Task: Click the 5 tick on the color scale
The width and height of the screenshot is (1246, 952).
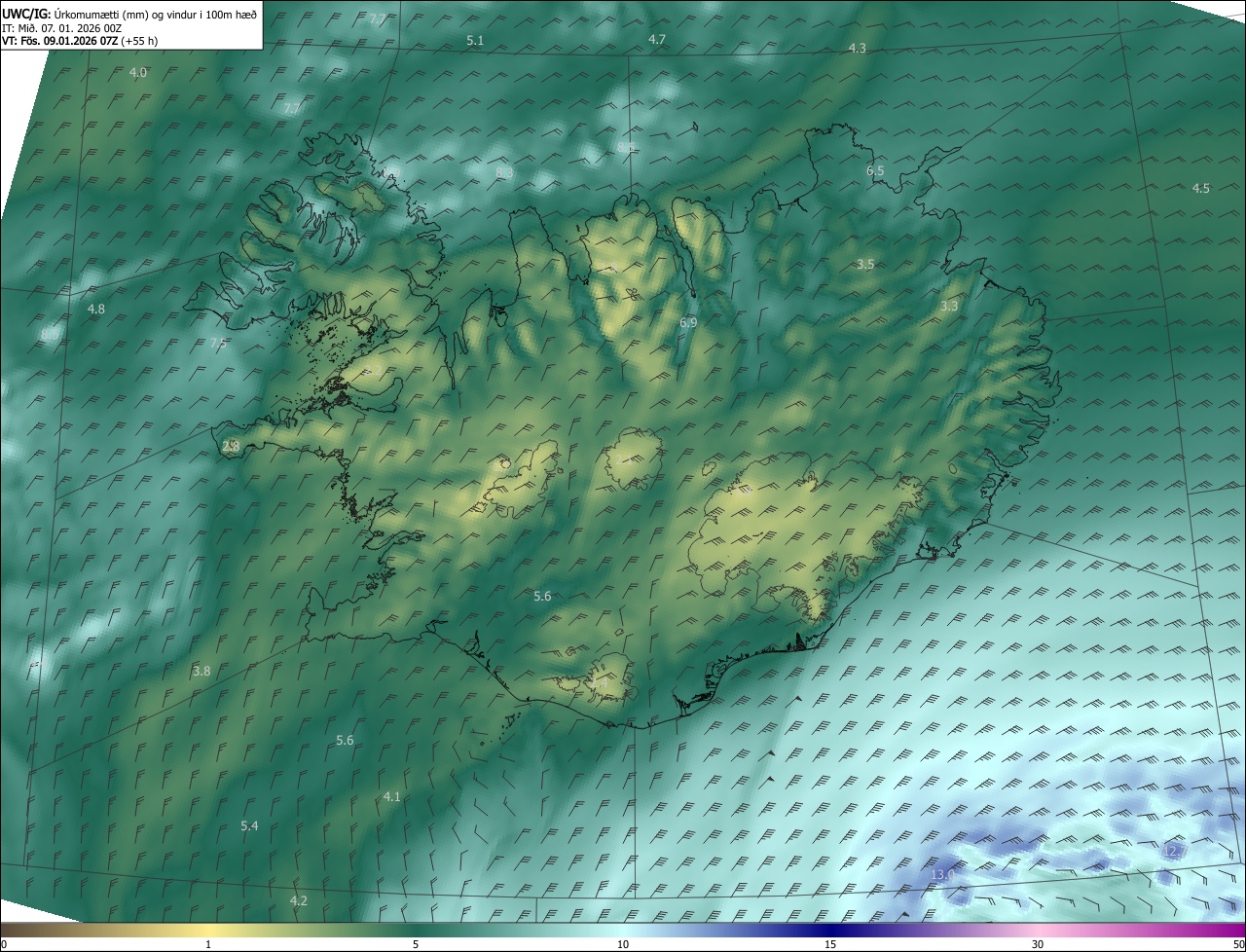Action: coord(416,944)
